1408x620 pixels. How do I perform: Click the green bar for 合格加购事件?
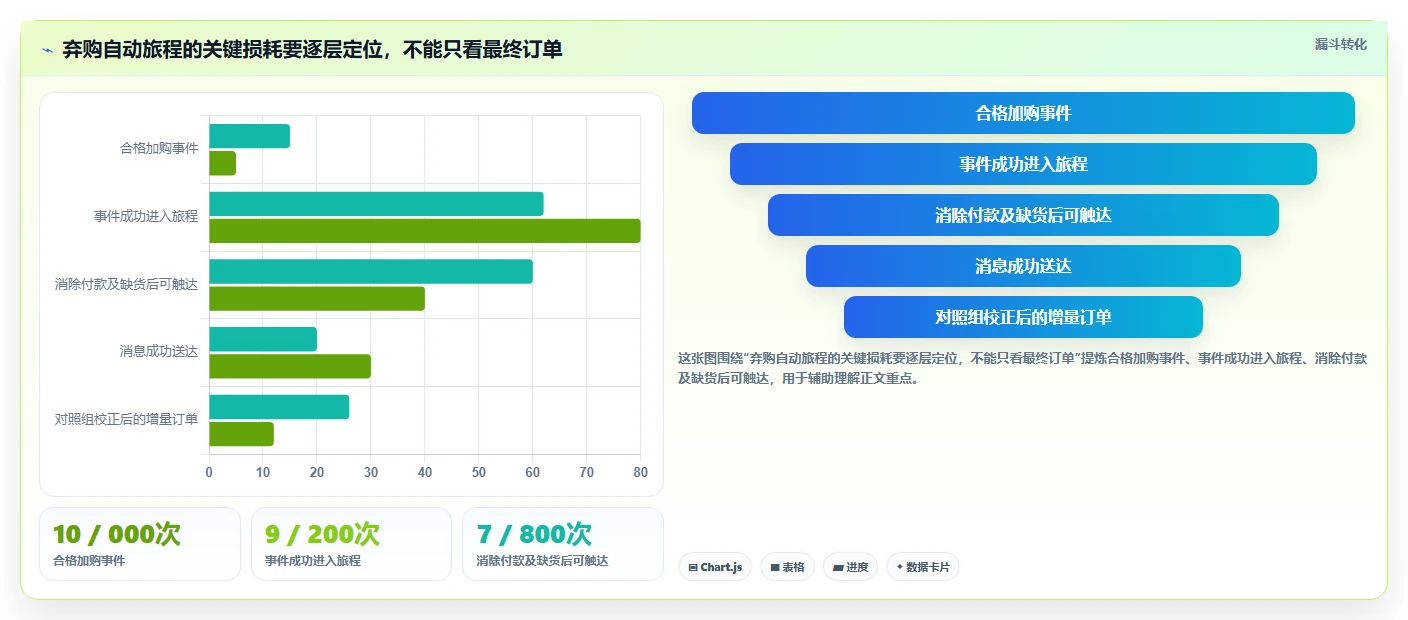[x=222, y=163]
